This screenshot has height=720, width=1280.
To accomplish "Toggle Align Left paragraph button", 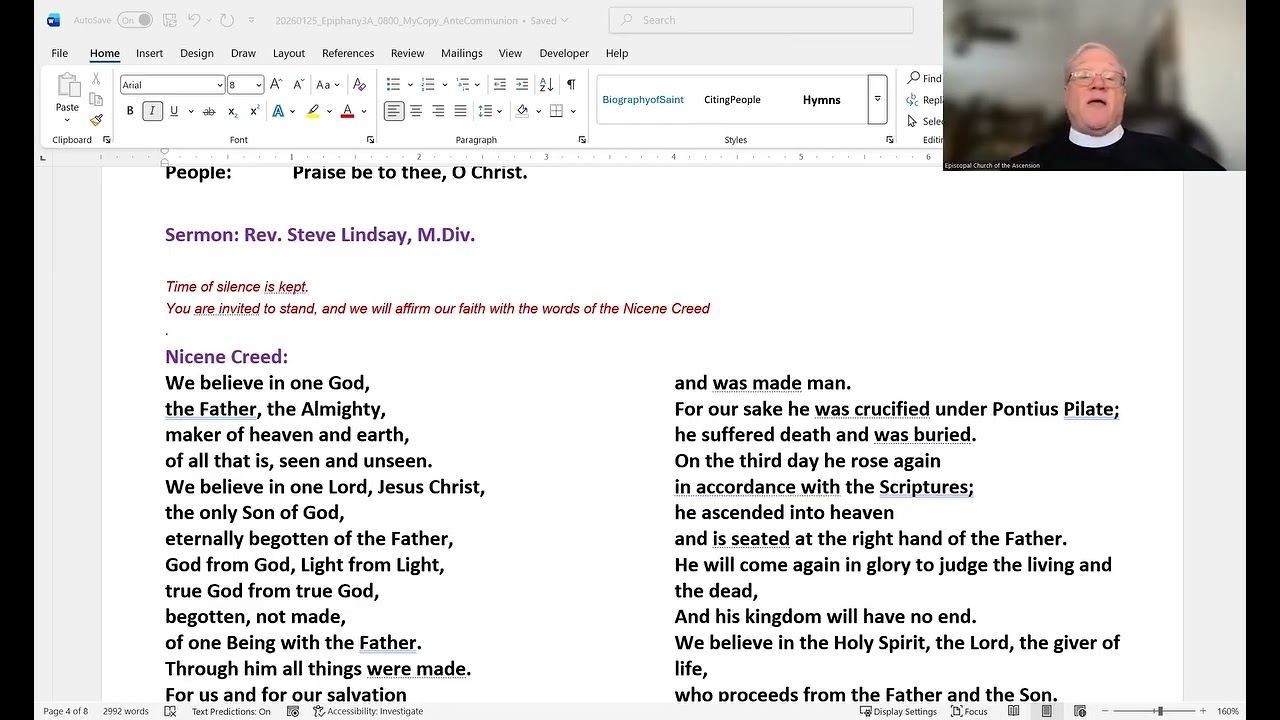I will point(394,111).
